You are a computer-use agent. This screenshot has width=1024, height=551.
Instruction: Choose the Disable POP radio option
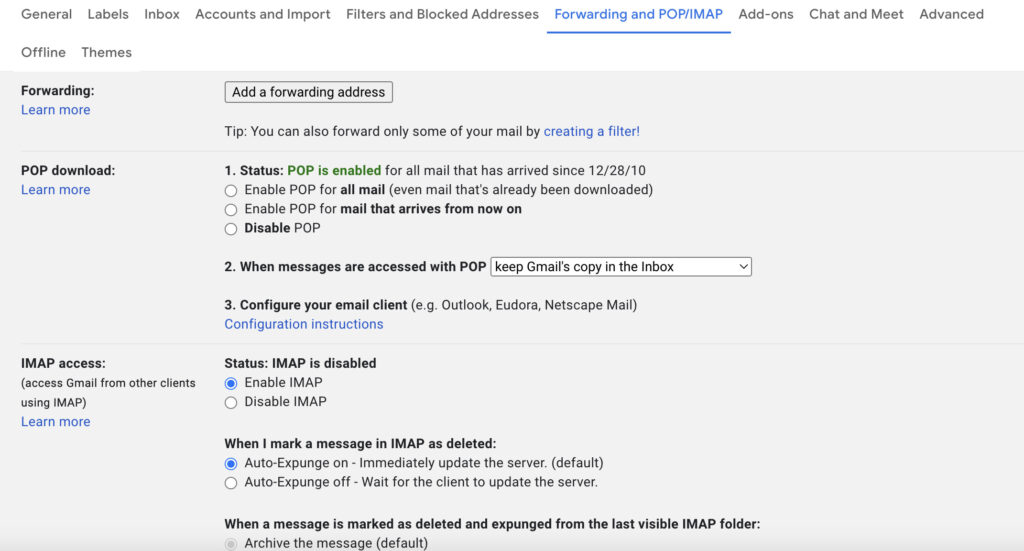click(x=231, y=229)
